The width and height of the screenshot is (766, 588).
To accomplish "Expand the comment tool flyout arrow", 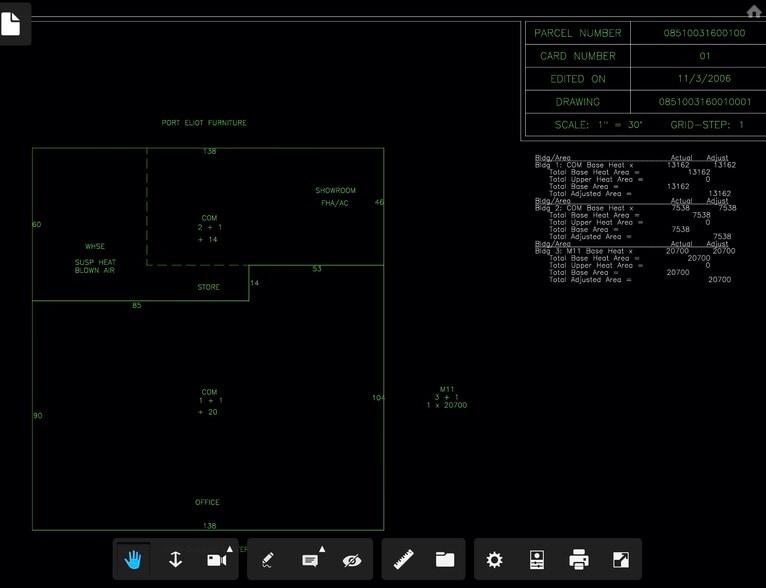I will click(x=322, y=549).
